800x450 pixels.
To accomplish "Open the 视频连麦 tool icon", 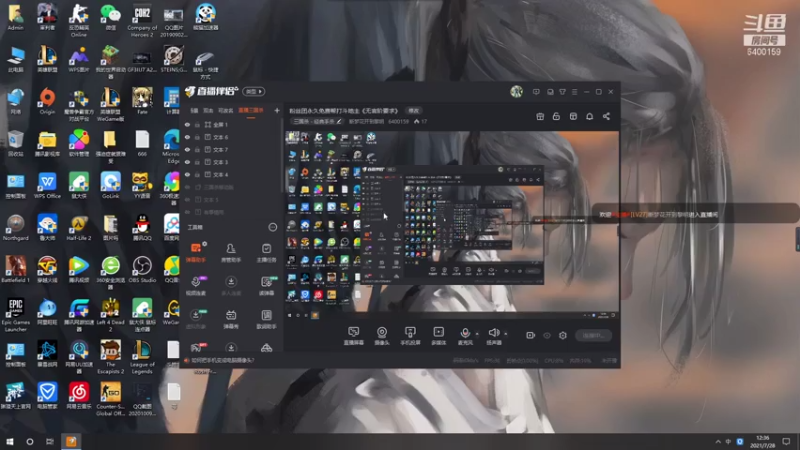I will (x=195, y=286).
